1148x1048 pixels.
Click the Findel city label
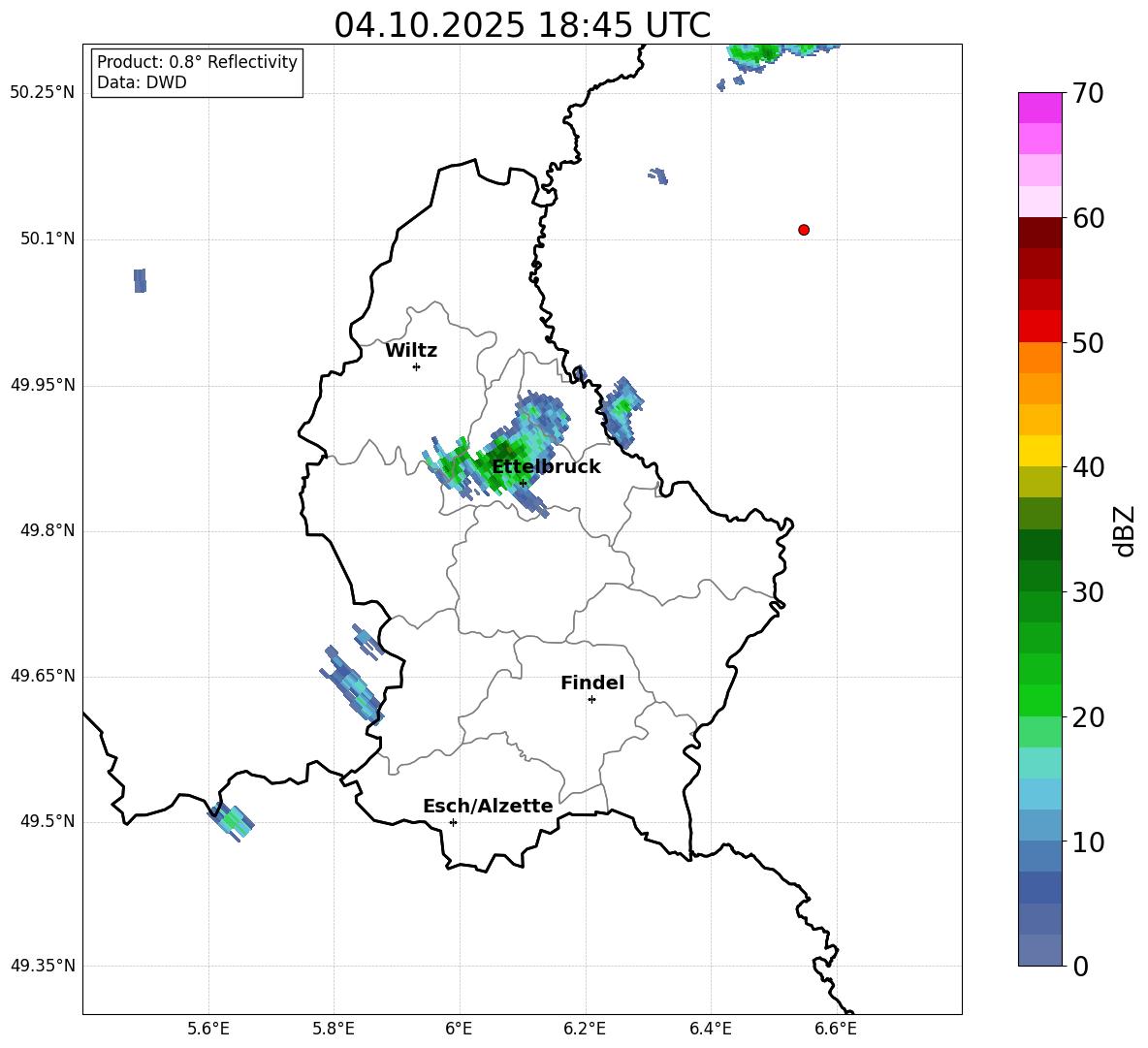tap(592, 683)
